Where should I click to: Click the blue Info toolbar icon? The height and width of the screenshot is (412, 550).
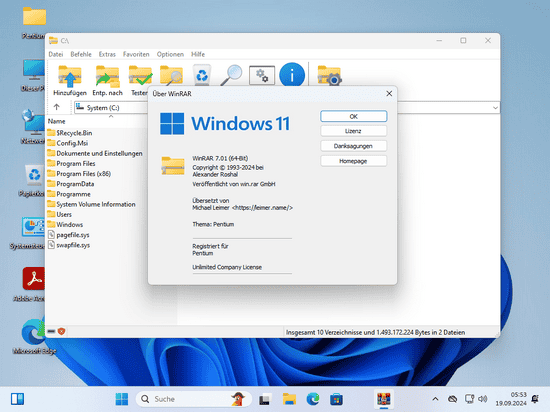click(292, 75)
